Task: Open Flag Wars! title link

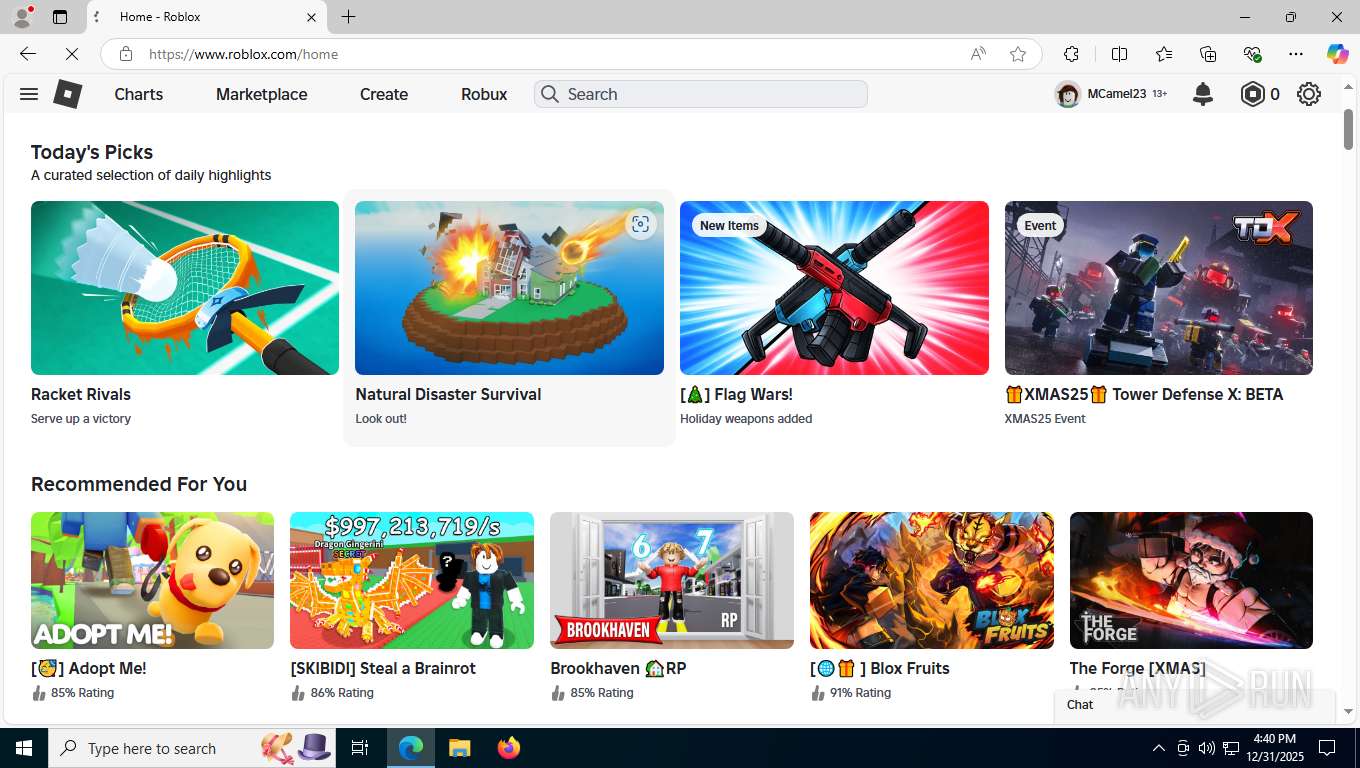Action: (x=737, y=394)
